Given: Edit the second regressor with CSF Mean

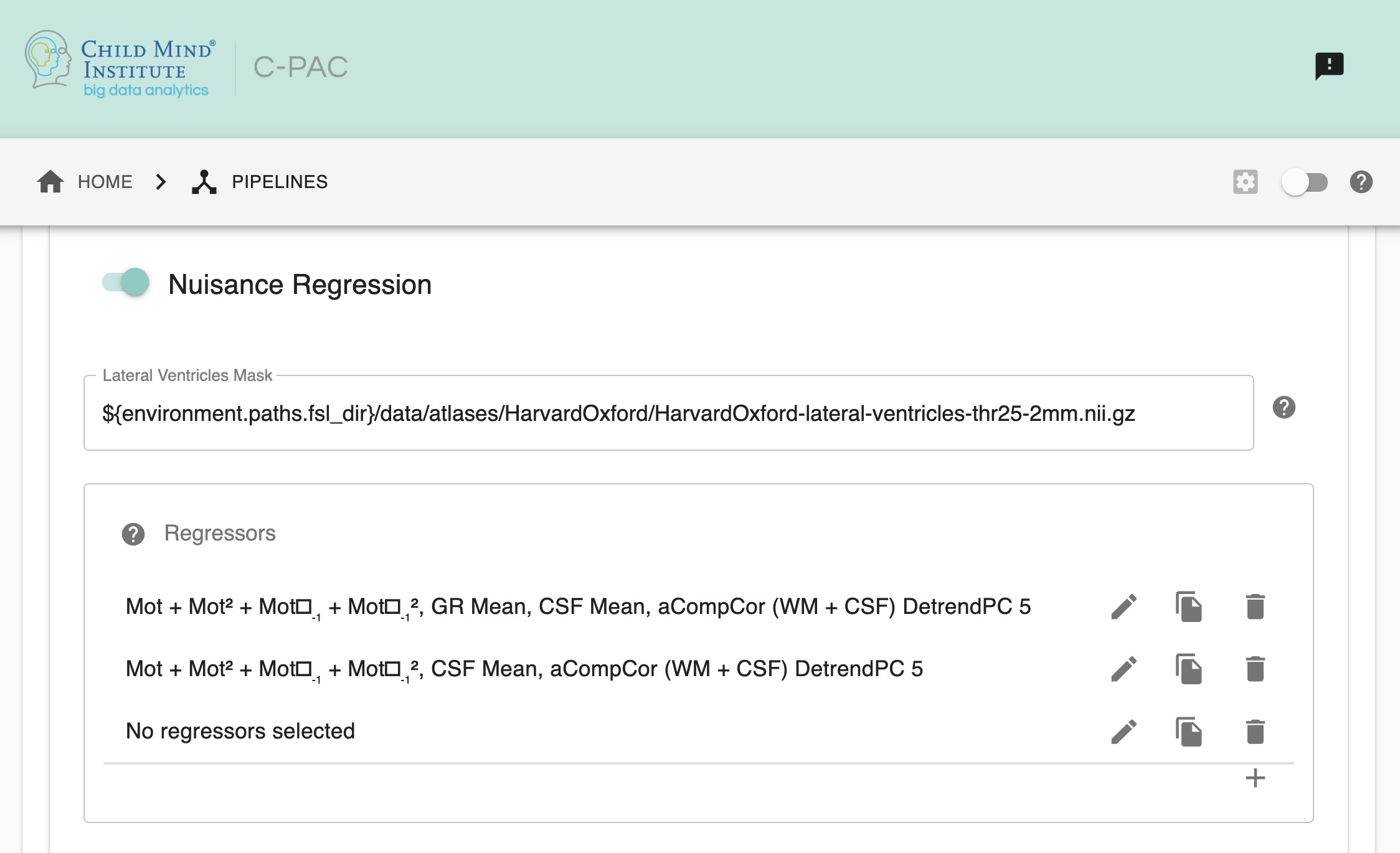Looking at the screenshot, I should (x=1123, y=669).
